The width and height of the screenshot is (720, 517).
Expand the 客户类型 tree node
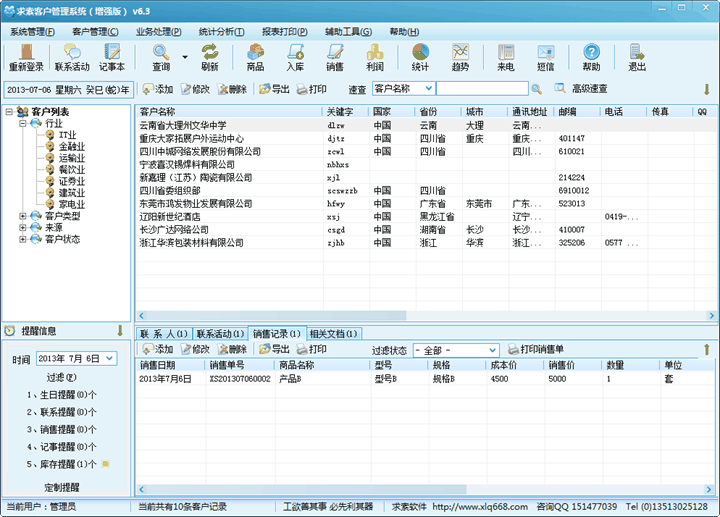23,215
